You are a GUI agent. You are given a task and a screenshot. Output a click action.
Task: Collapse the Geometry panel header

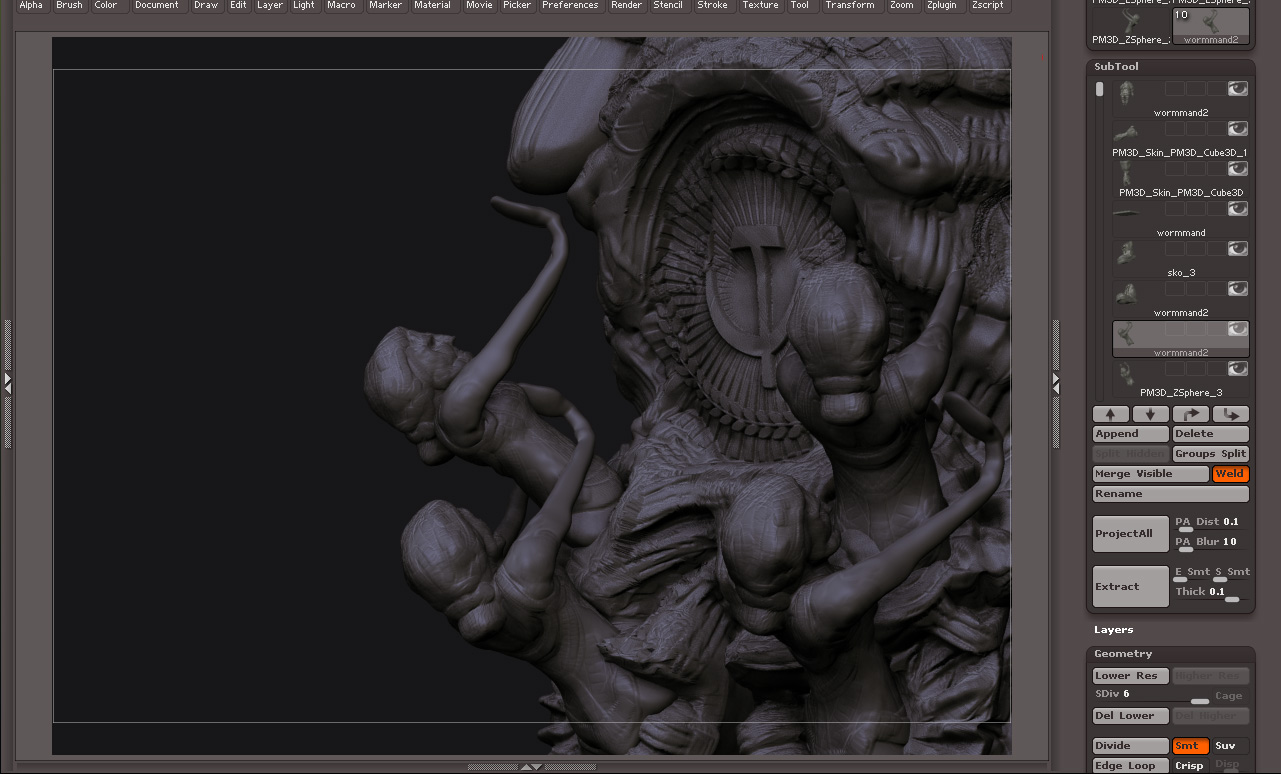tap(1123, 654)
